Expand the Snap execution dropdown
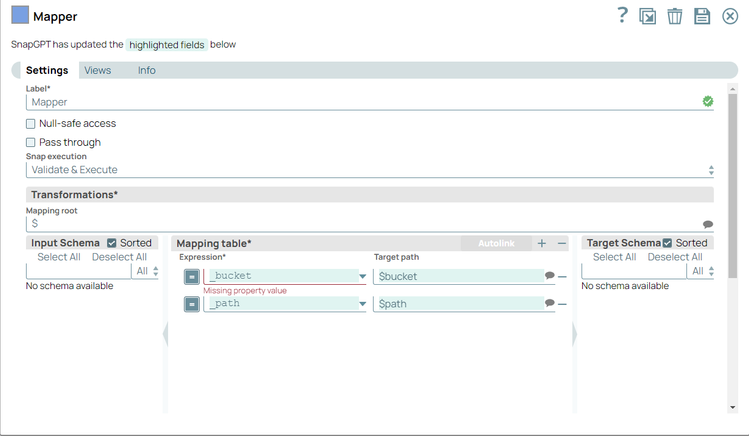The width and height of the screenshot is (749, 436). click(x=369, y=170)
